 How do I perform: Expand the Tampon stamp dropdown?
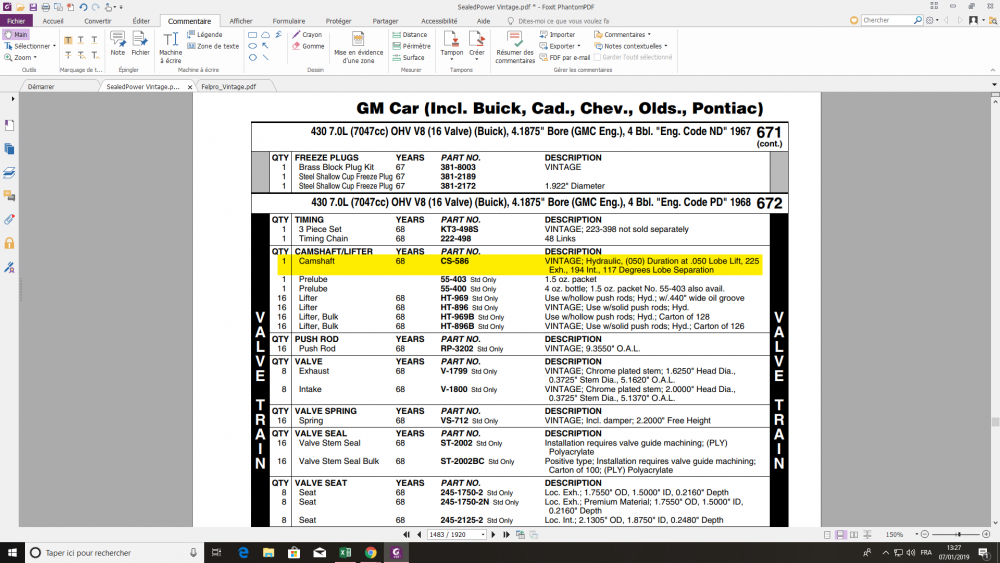click(452, 59)
